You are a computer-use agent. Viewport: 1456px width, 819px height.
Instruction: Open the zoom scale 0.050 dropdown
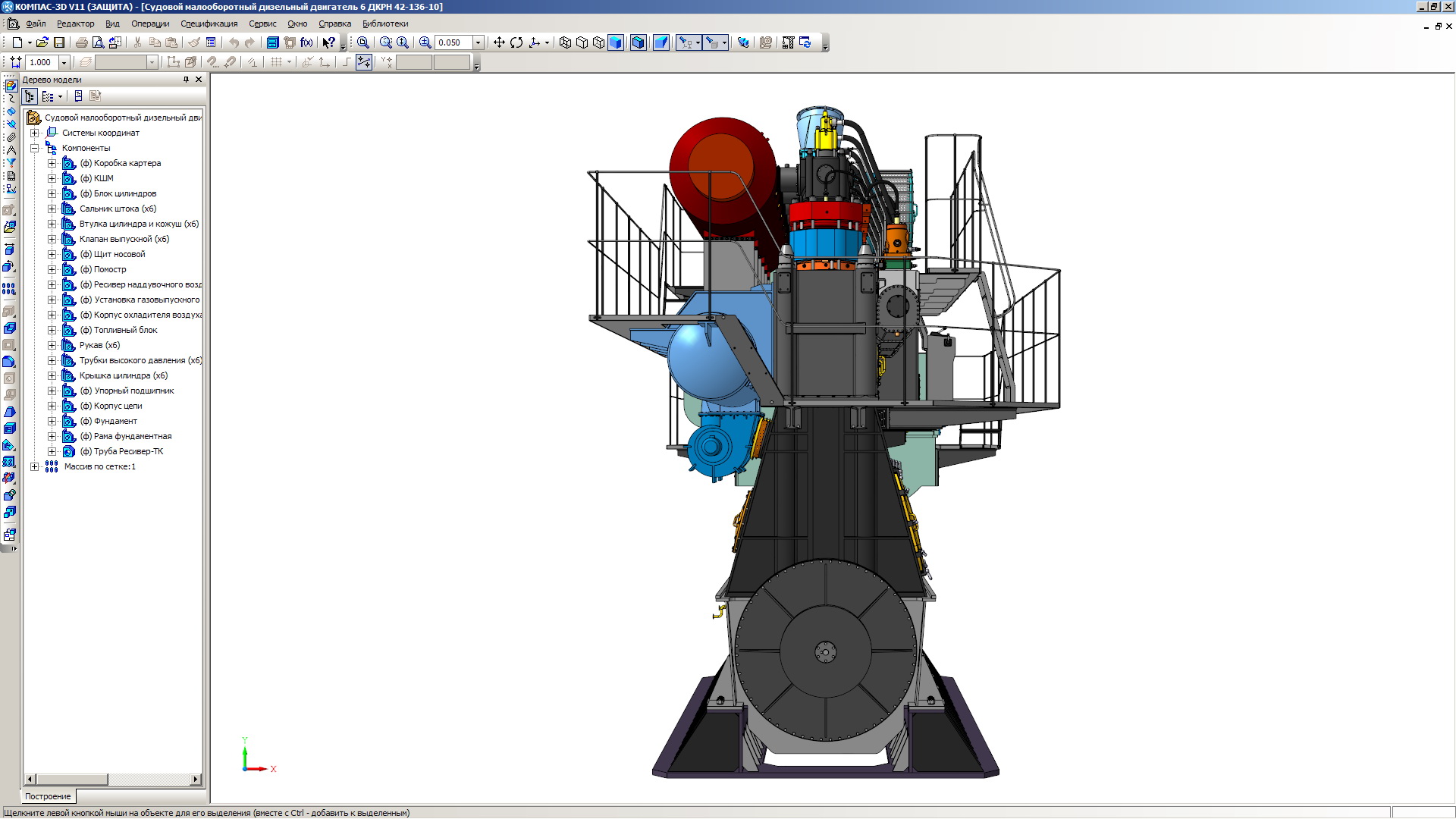(478, 42)
